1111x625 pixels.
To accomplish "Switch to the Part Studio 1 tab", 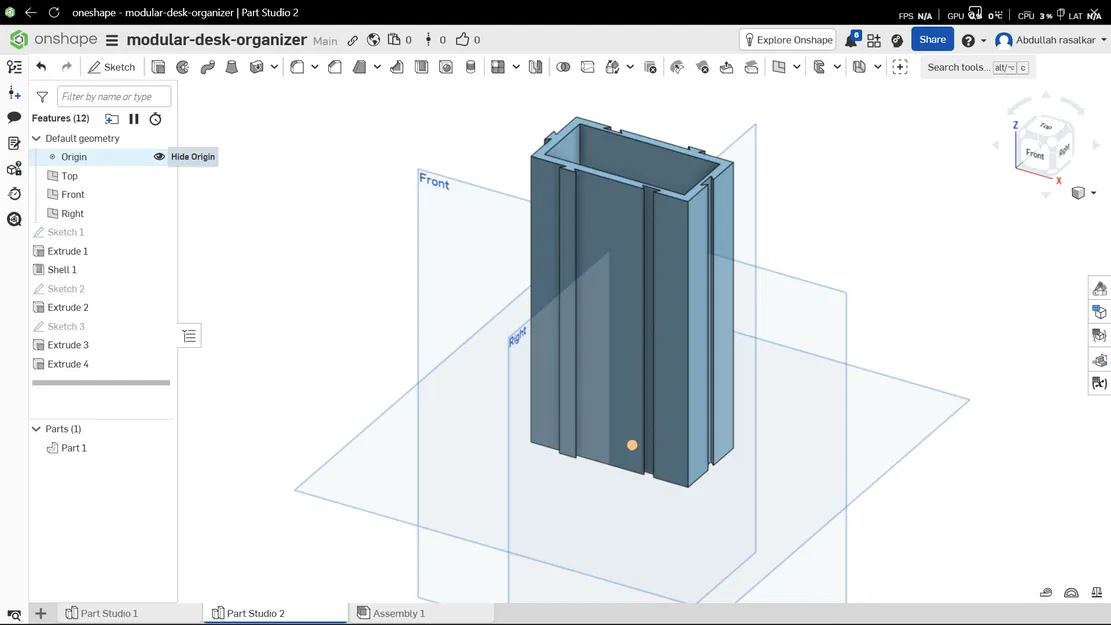I will pos(110,613).
